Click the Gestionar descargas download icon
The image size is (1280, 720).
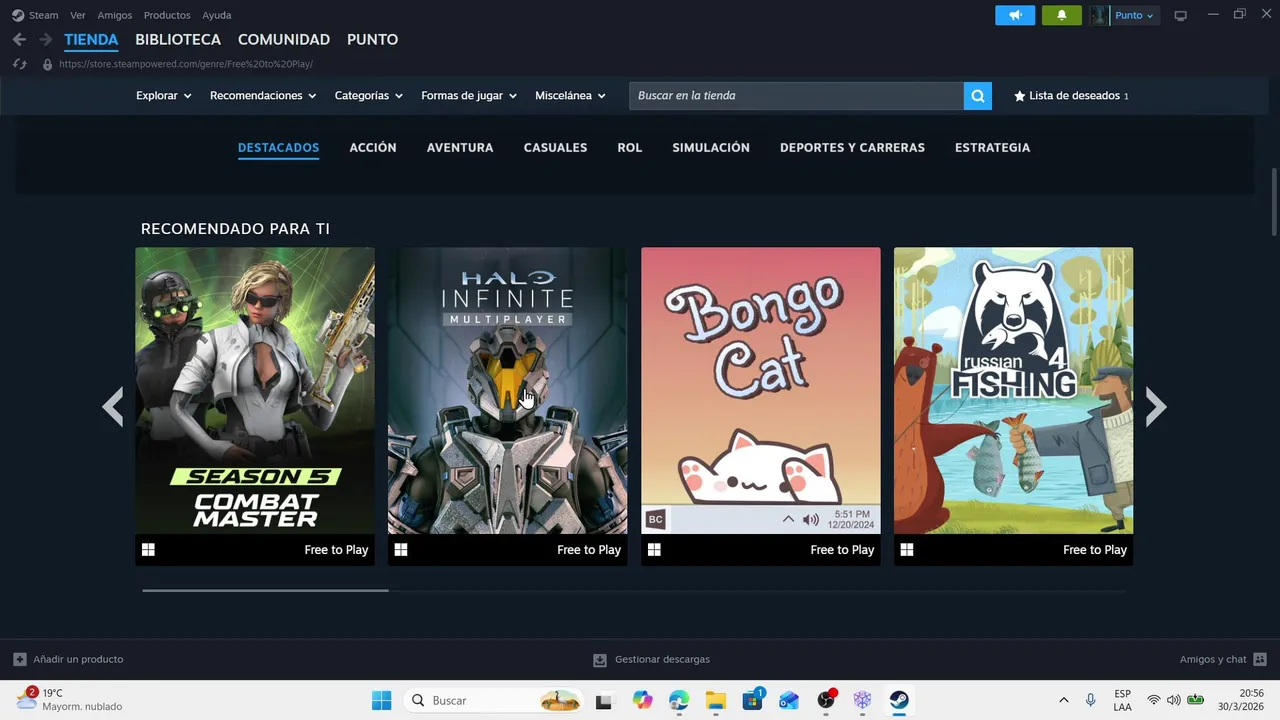[600, 660]
